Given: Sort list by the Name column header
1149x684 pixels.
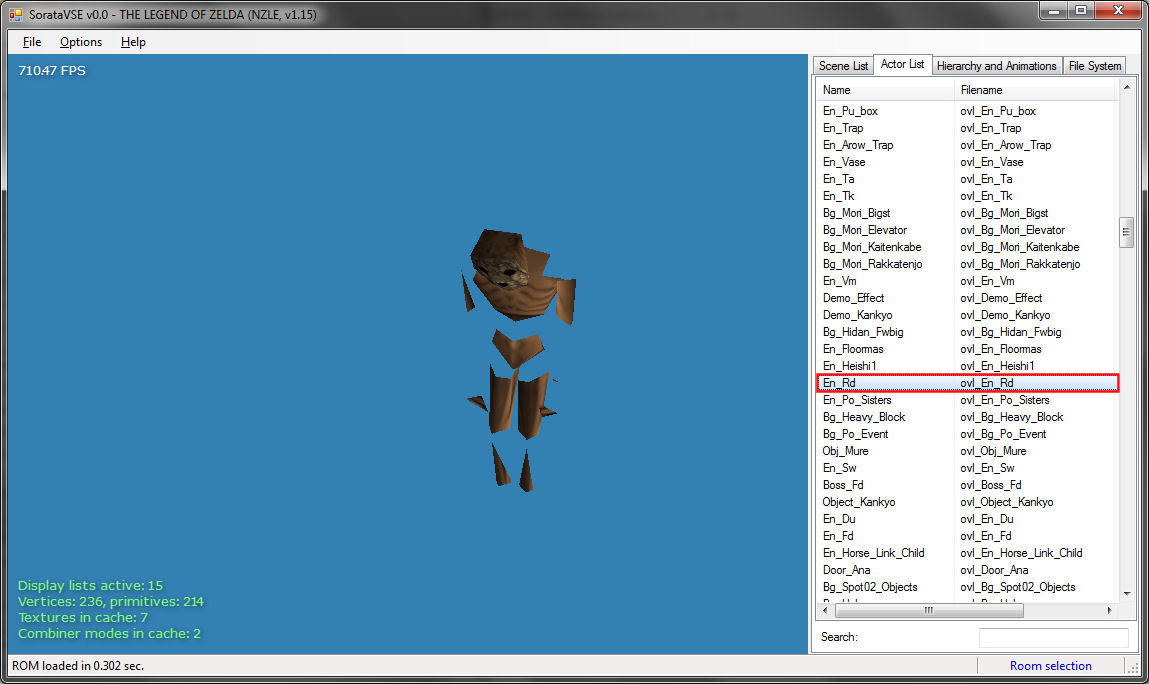Looking at the screenshot, I should point(884,90).
